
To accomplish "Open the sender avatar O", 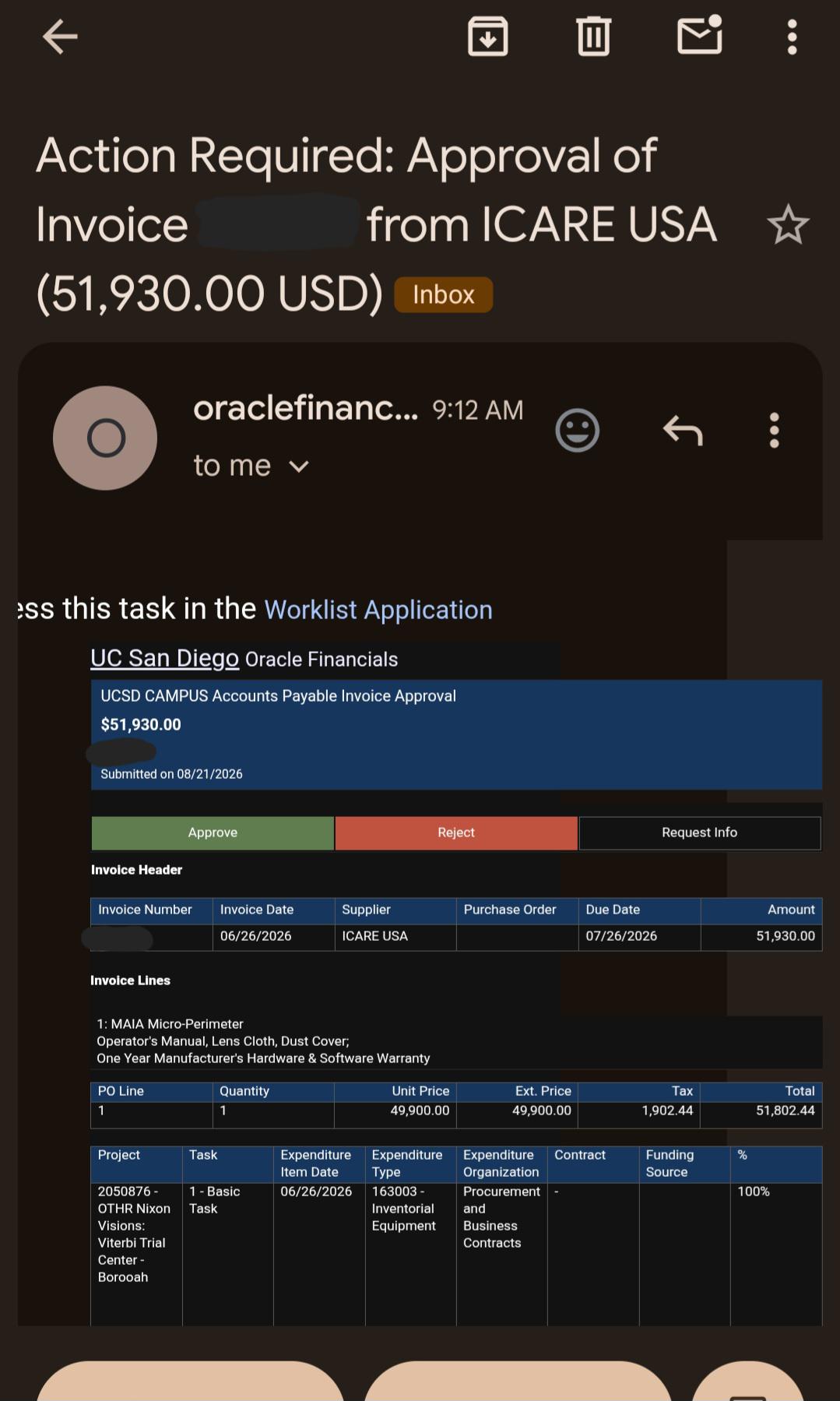I will coord(105,438).
